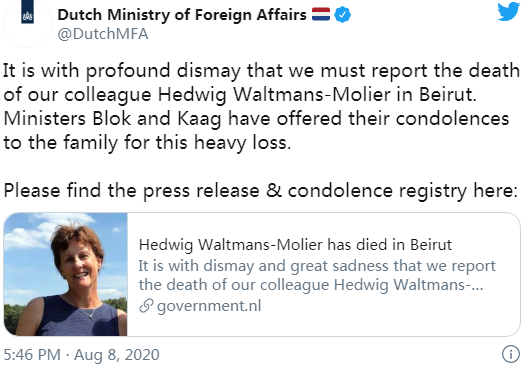Open the card headline about Hedwig Waltmans-Molier
This screenshot has height=370, width=528.
(295, 244)
